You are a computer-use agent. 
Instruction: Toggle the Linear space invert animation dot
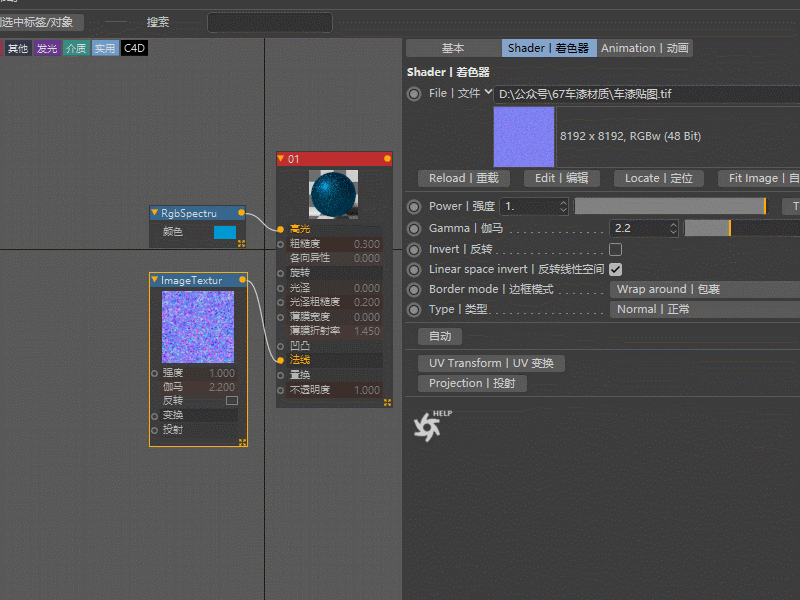pyautogui.click(x=414, y=269)
